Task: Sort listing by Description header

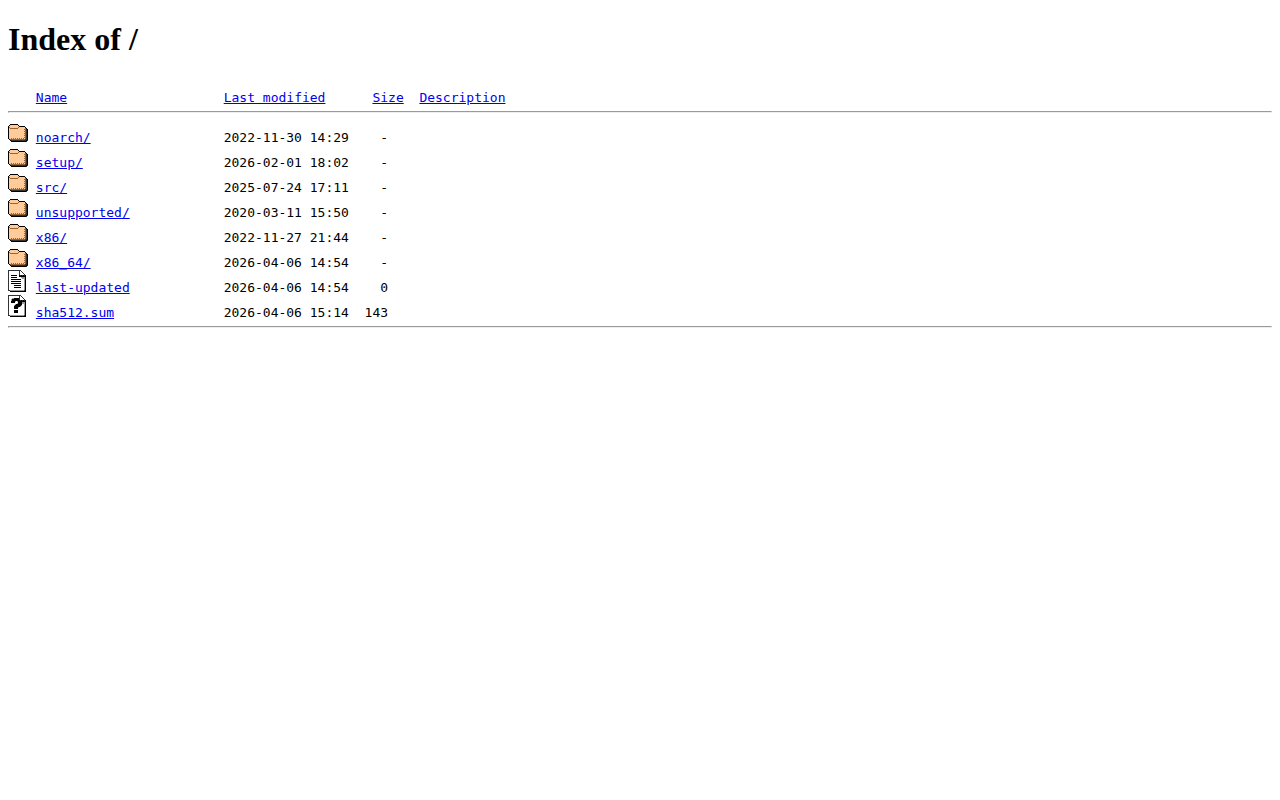Action: click(x=462, y=98)
